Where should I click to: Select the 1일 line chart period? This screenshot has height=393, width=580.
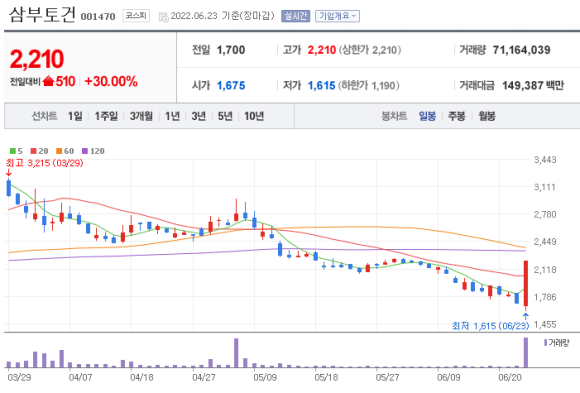(75, 116)
